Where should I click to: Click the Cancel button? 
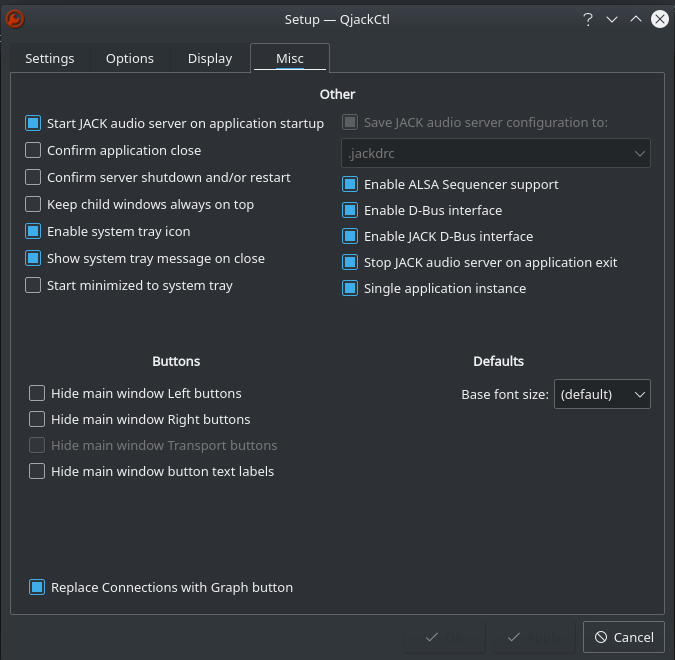coord(623,637)
